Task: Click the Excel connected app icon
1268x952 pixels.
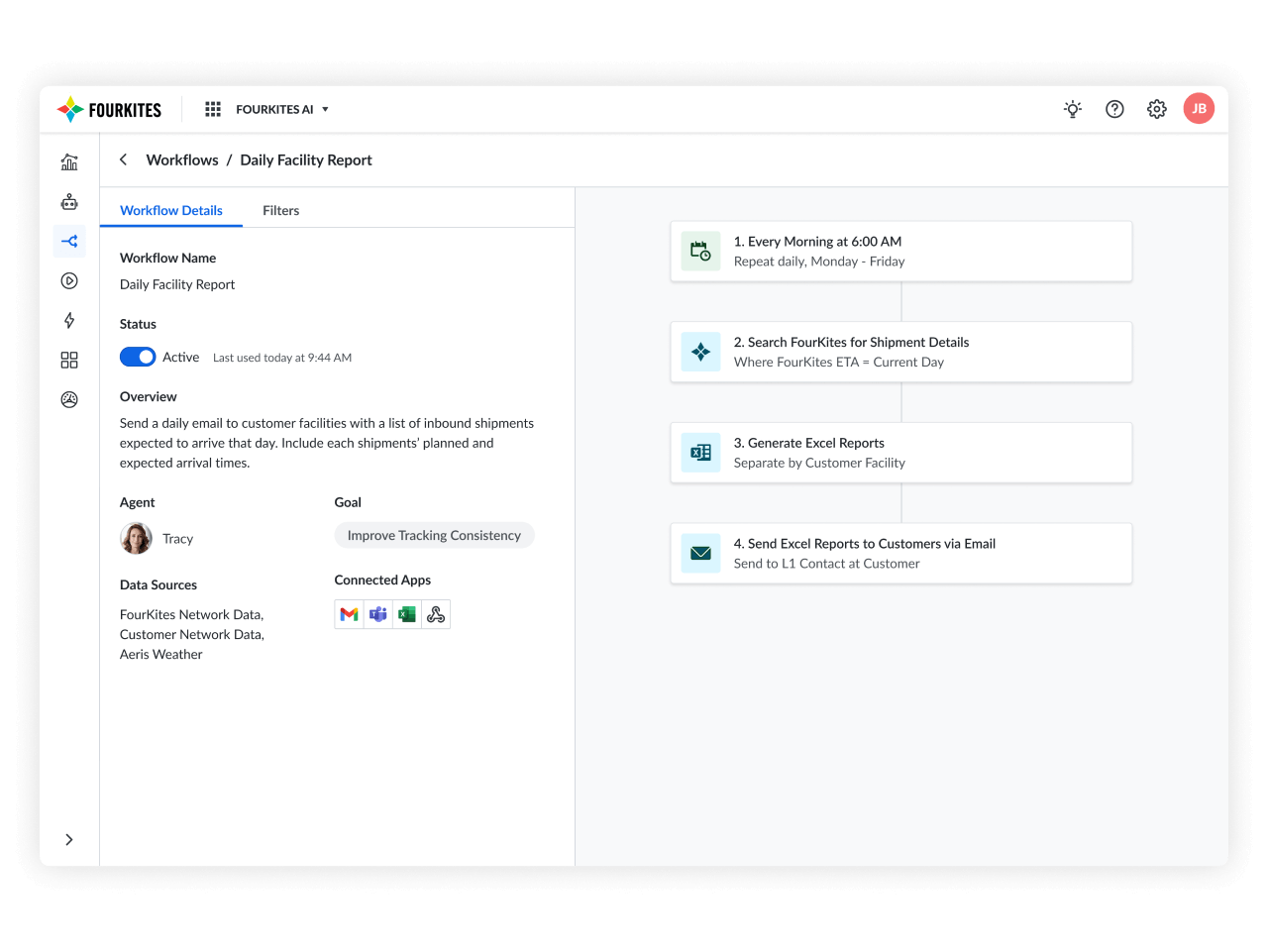Action: [x=407, y=615]
